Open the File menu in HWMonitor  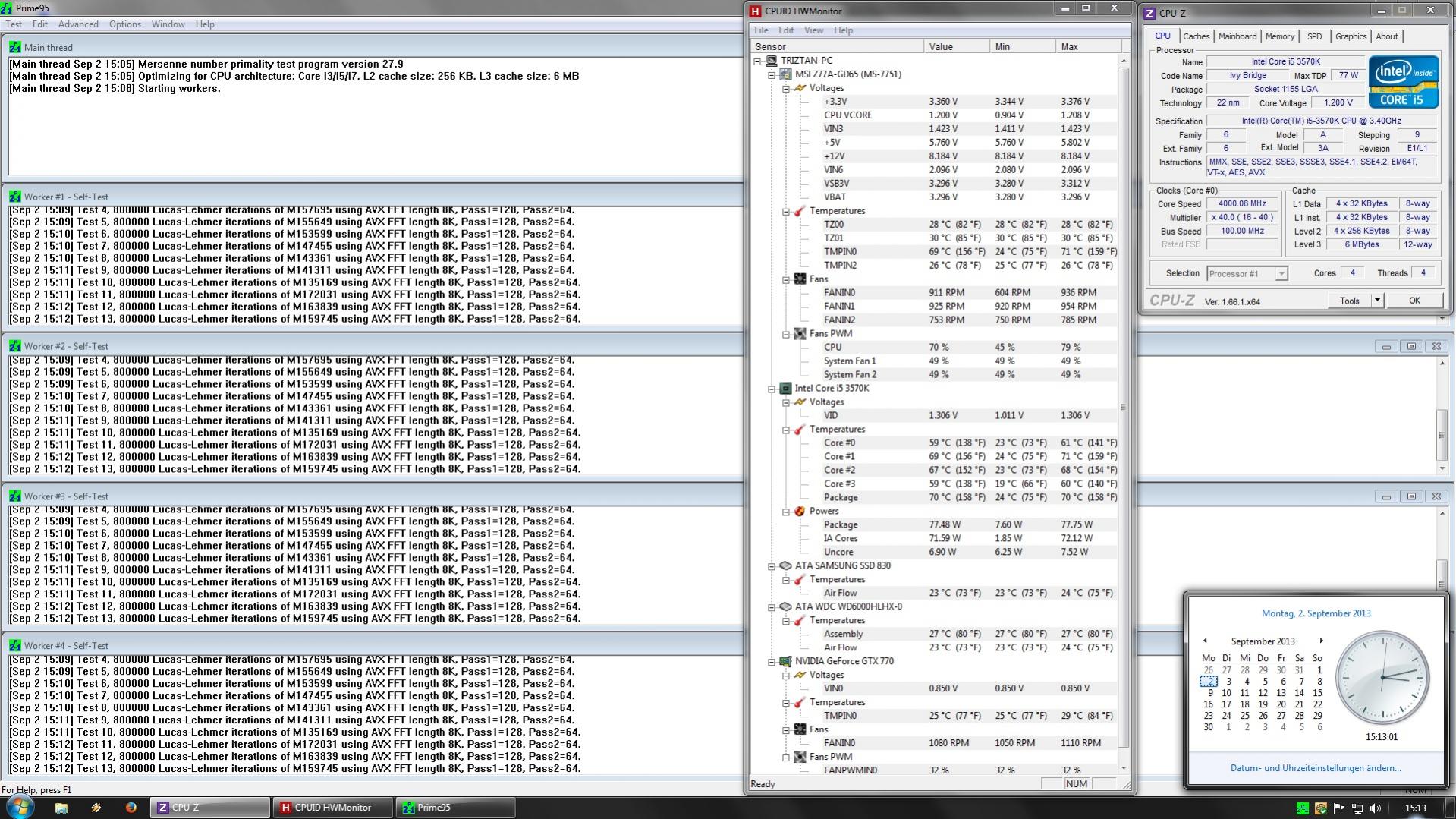pos(761,30)
